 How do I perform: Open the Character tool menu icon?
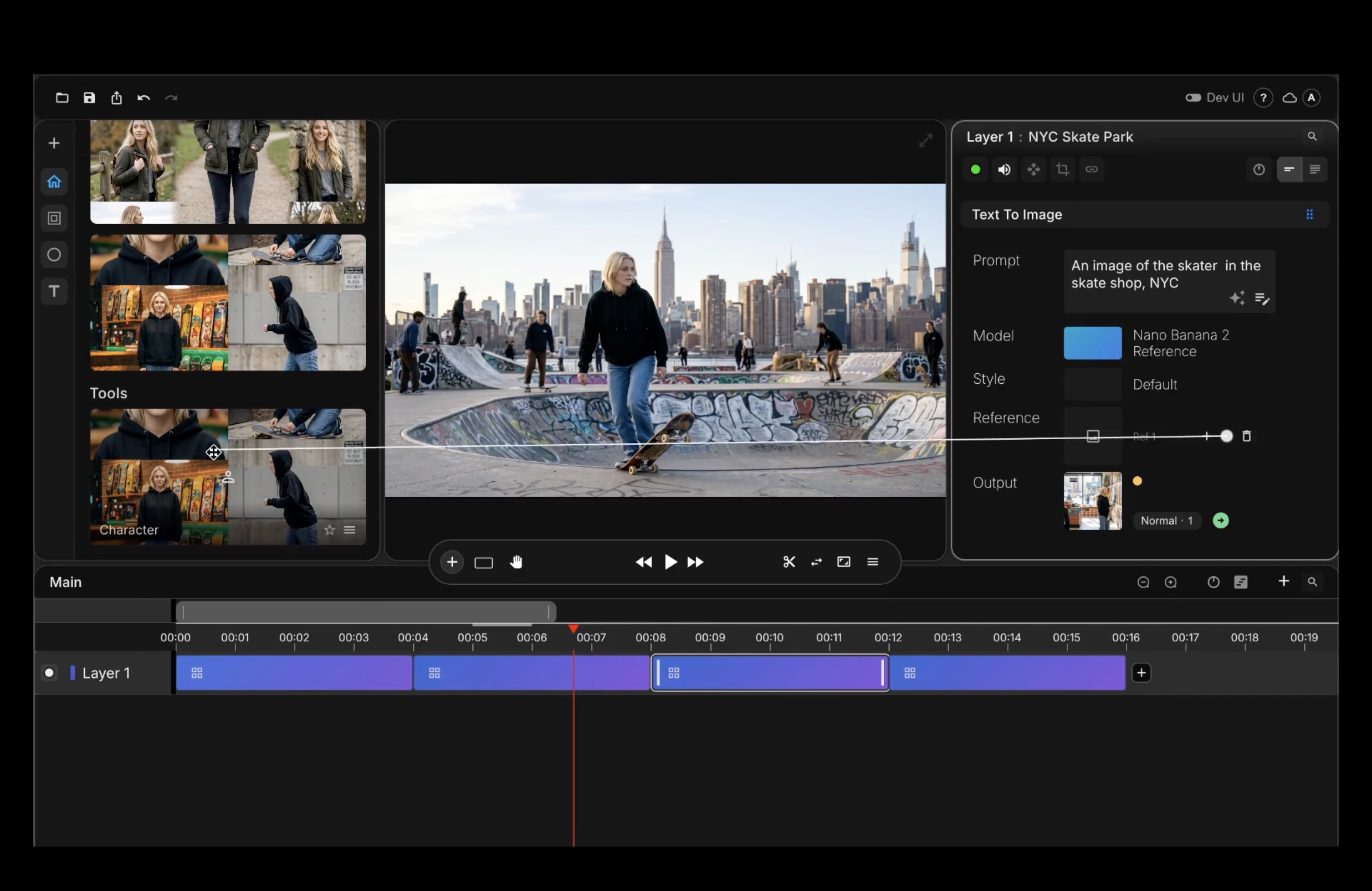[349, 529]
